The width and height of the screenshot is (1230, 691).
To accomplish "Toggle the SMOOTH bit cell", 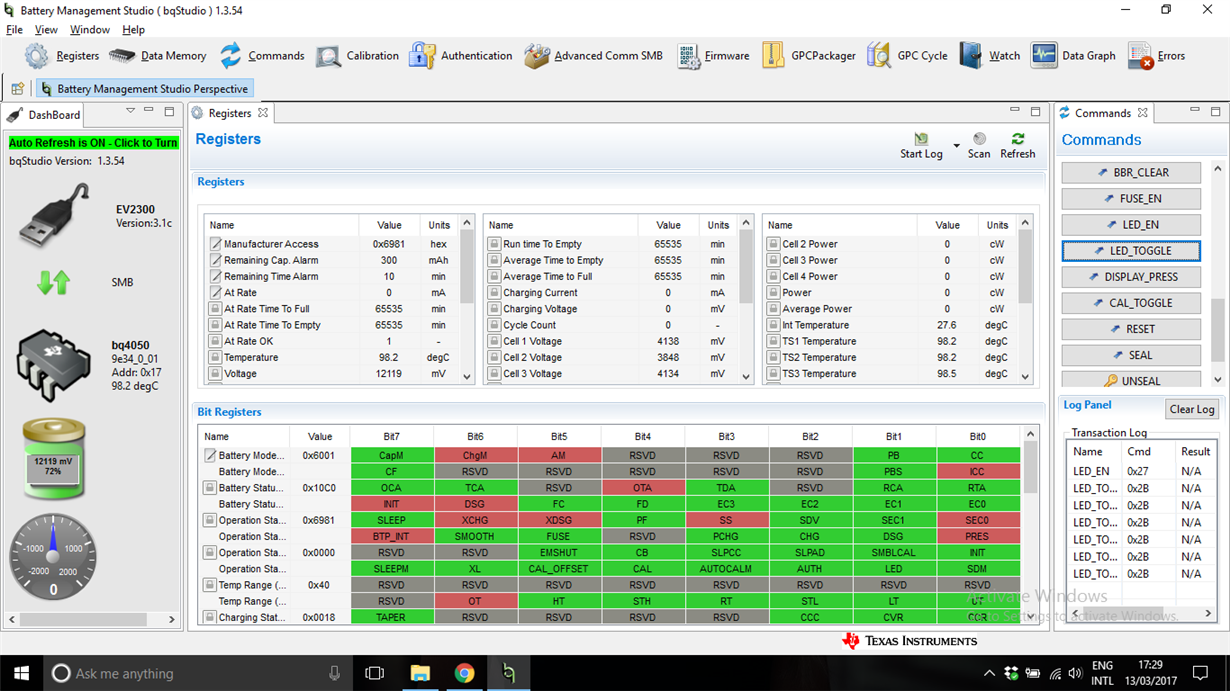I will coord(475,536).
